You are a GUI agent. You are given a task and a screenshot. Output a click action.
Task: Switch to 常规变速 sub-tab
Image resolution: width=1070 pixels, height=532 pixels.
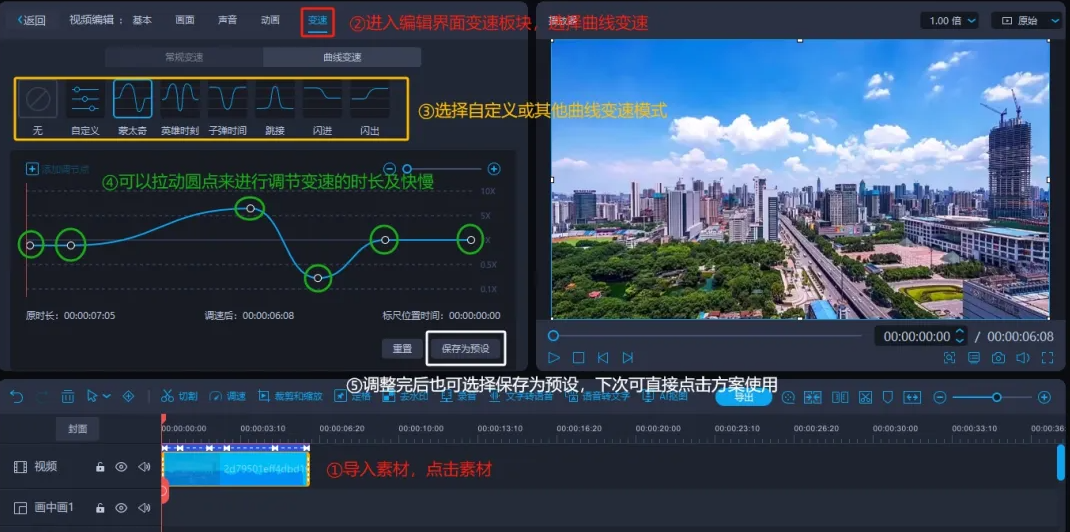pos(184,57)
